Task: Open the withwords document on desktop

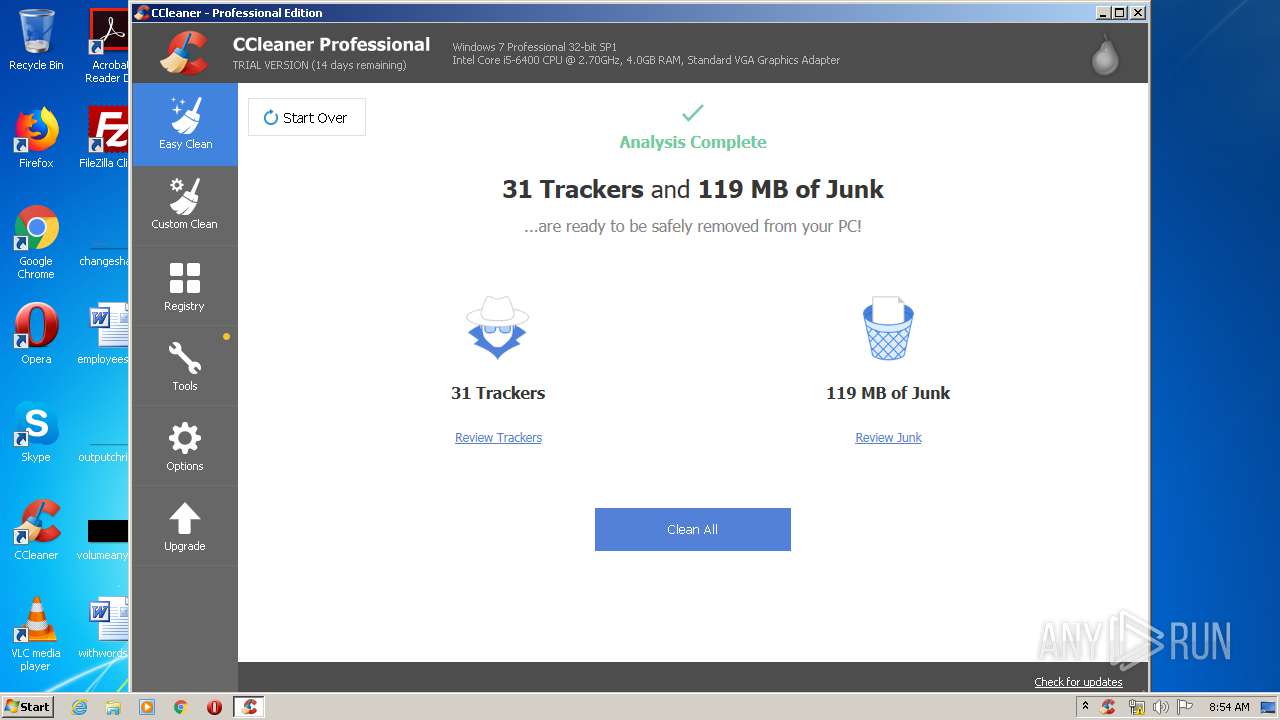Action: pyautogui.click(x=104, y=628)
